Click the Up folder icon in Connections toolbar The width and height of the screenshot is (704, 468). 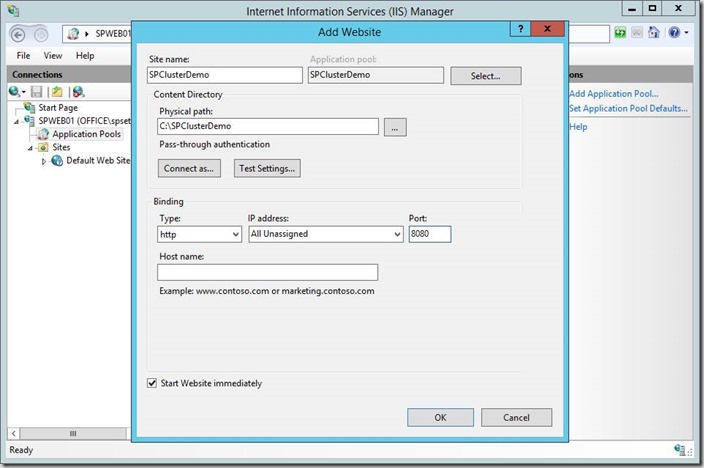(58, 92)
